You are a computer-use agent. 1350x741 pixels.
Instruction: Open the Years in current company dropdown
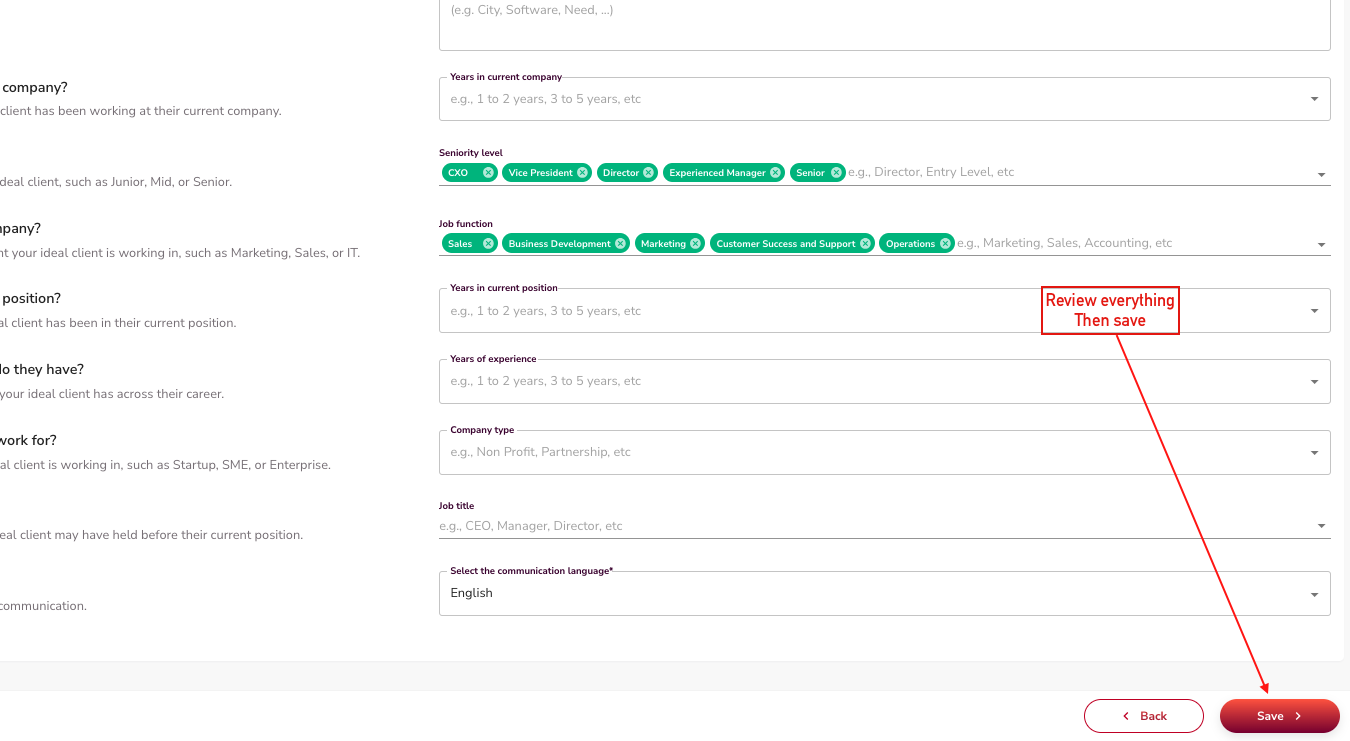point(1314,99)
